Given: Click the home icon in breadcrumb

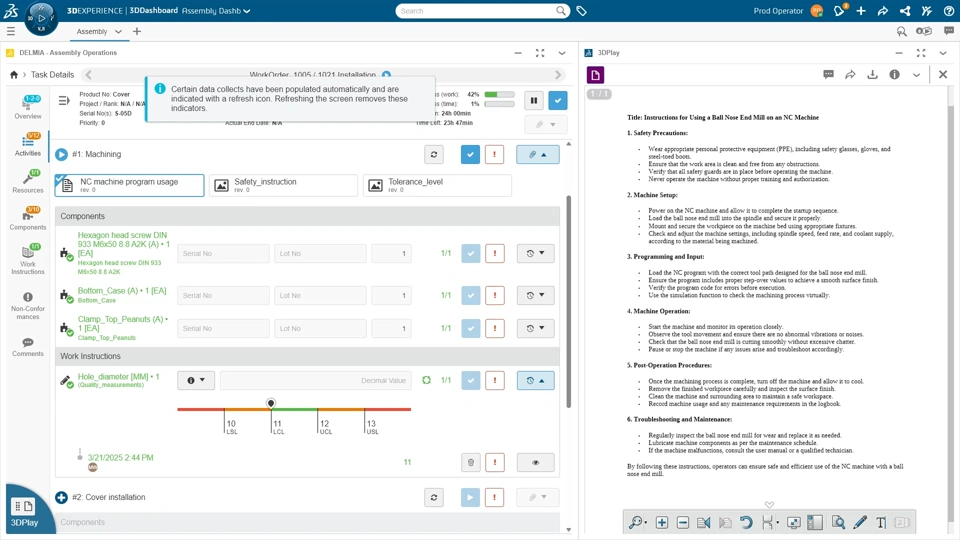Looking at the screenshot, I should (13, 75).
